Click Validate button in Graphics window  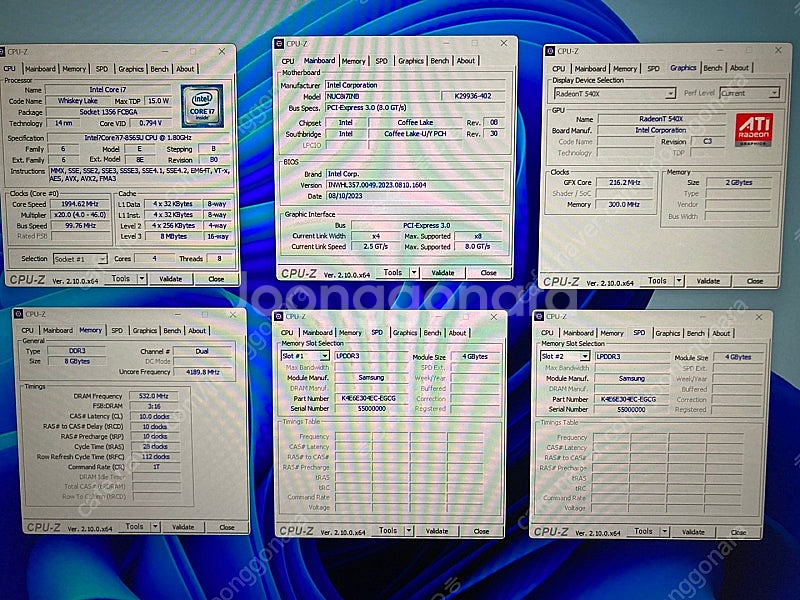[708, 281]
